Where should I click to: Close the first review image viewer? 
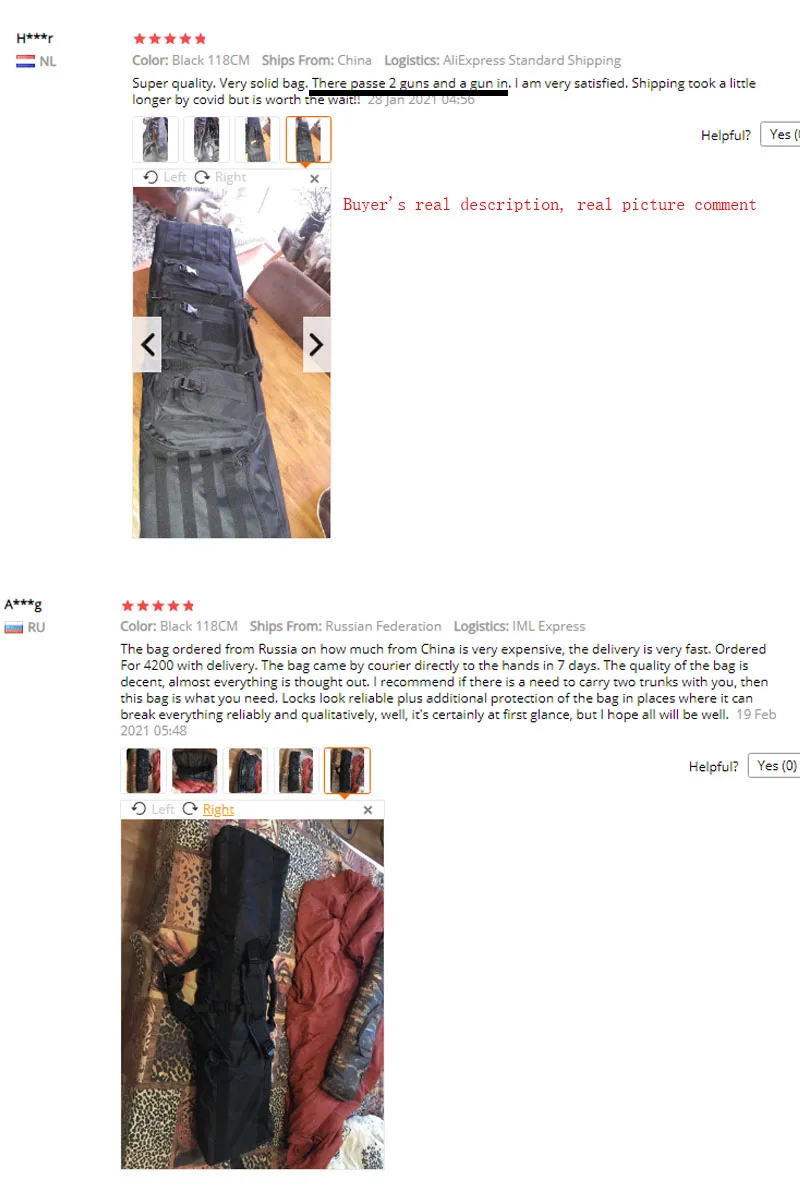click(315, 178)
